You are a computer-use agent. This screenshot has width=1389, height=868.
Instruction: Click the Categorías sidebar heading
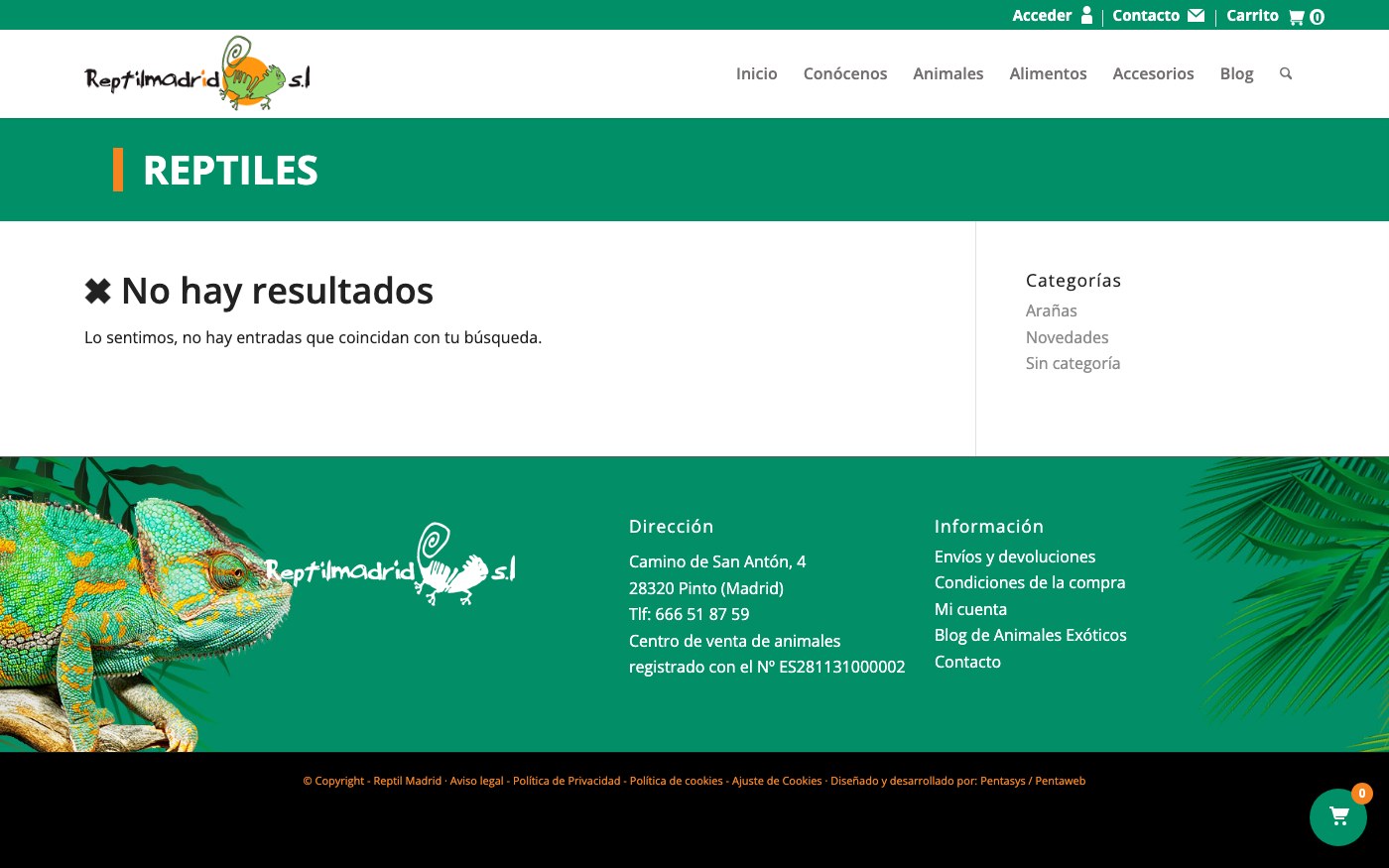(1073, 281)
